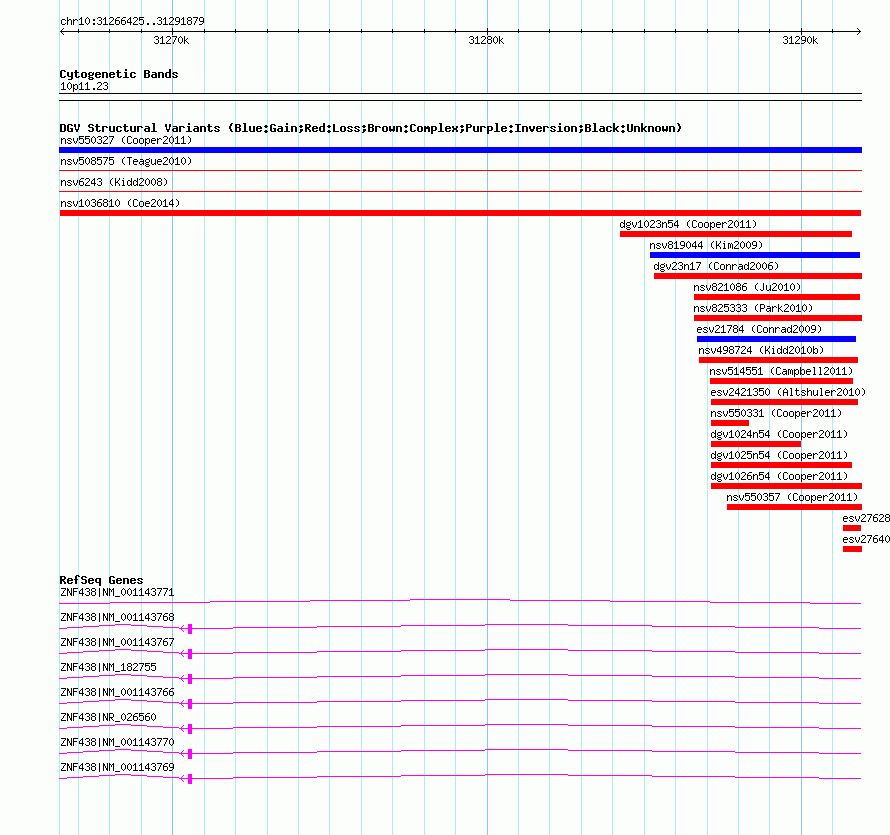Image resolution: width=890 pixels, height=835 pixels.
Task: Open the ZNF438|NM_001143771 transcript label
Action: click(117, 593)
